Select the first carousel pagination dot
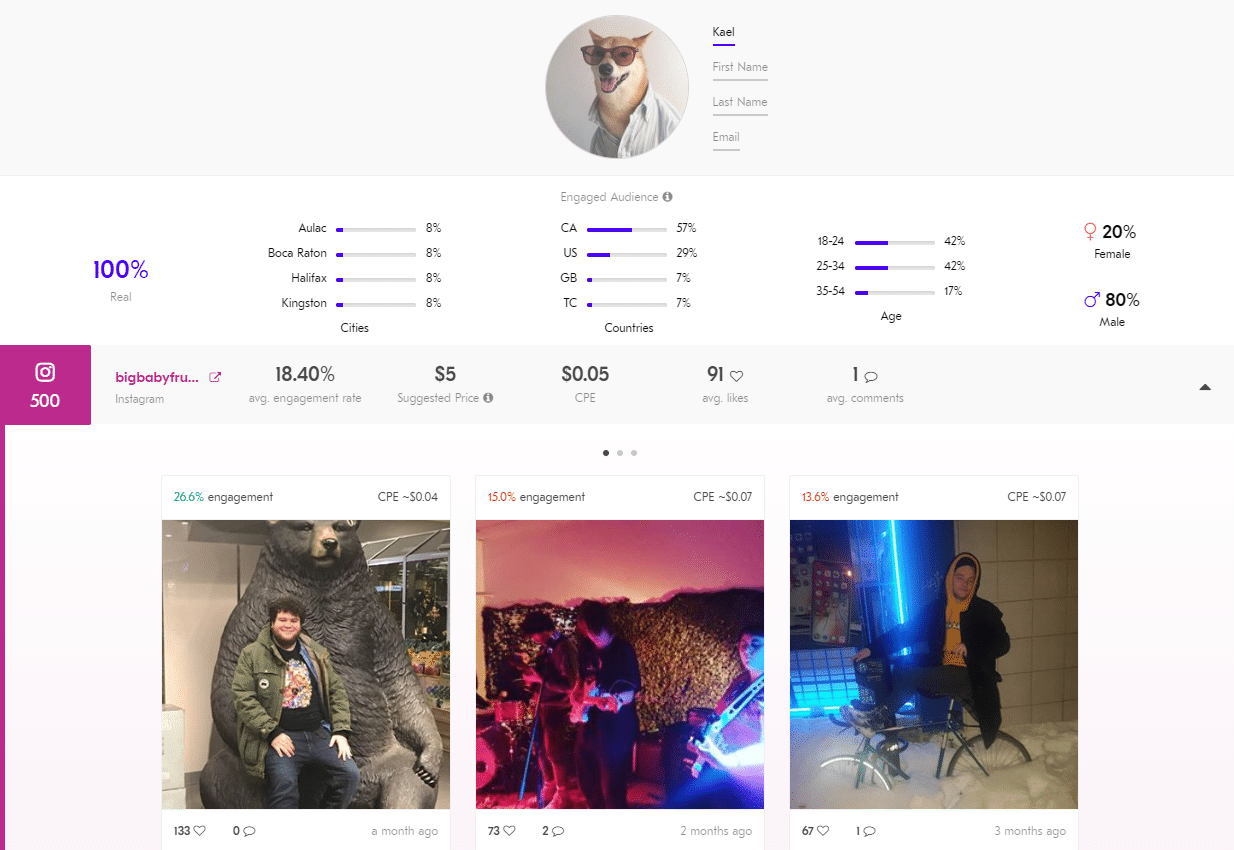The image size is (1234, 850). click(606, 453)
